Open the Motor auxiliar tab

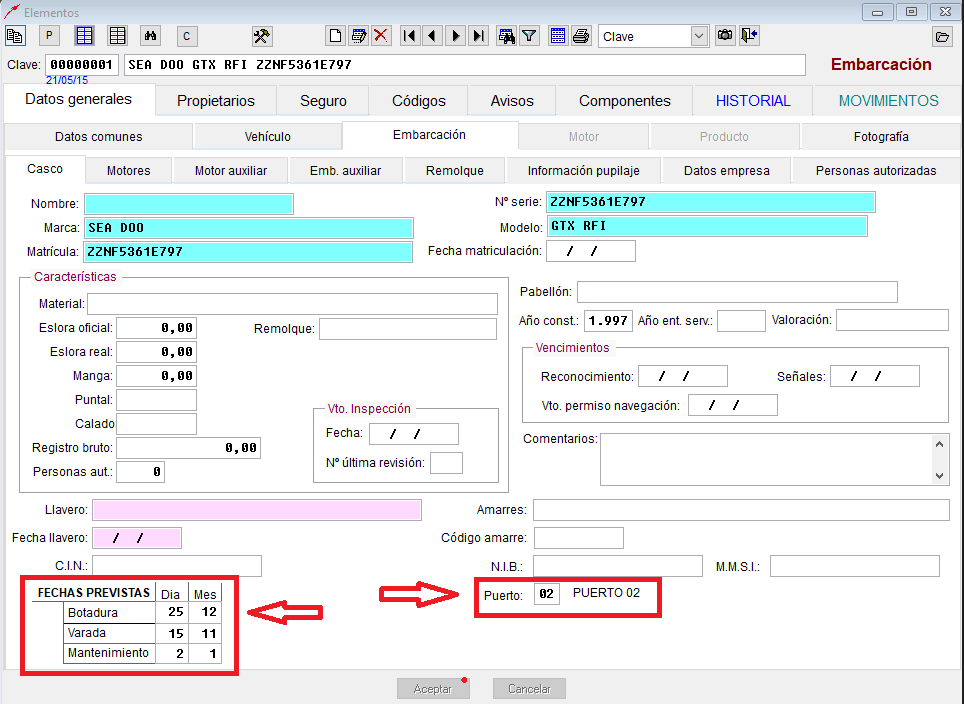231,170
